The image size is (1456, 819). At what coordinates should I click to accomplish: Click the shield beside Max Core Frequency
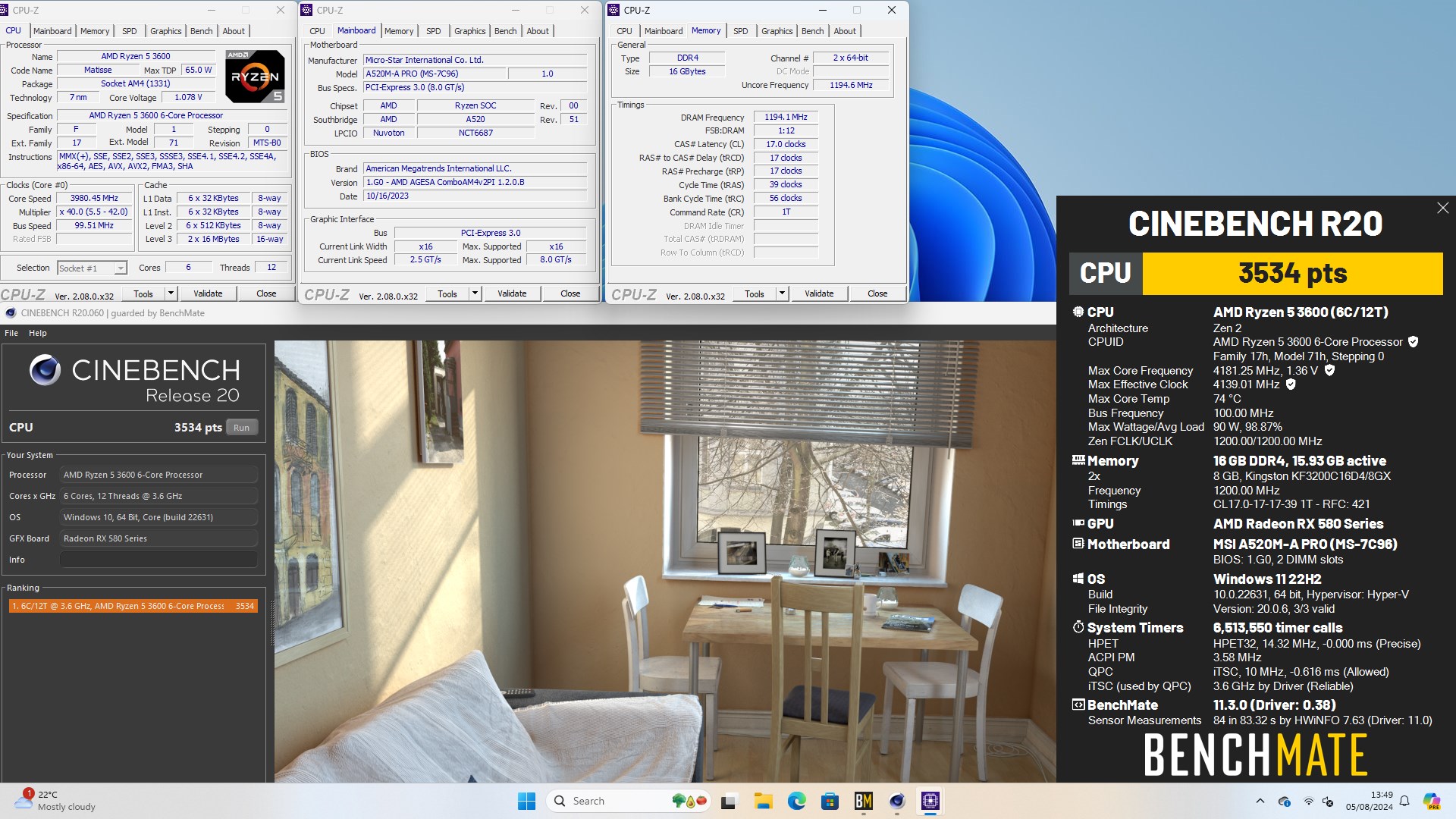1329,371
